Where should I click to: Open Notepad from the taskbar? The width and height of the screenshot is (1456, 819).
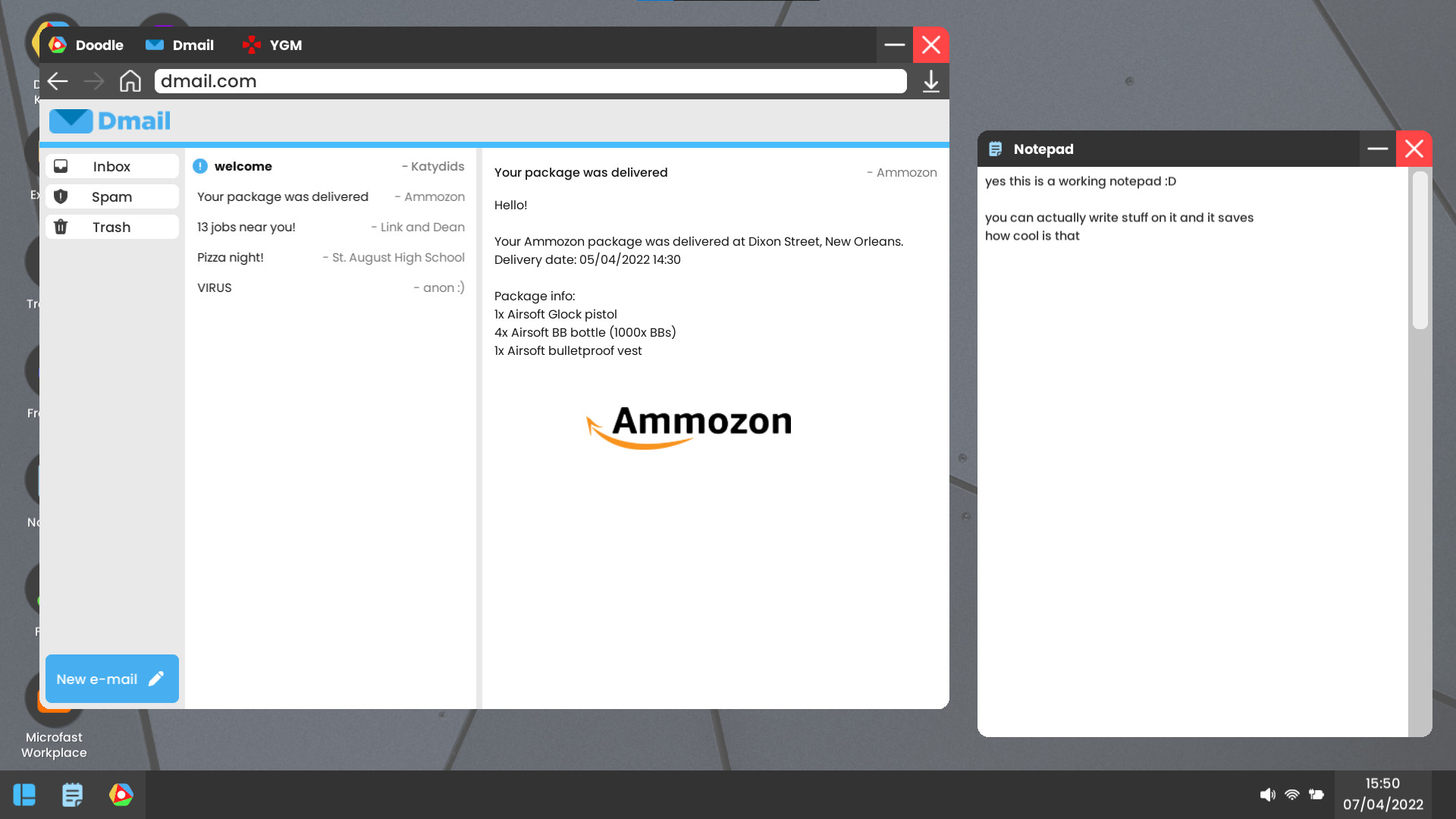point(71,794)
